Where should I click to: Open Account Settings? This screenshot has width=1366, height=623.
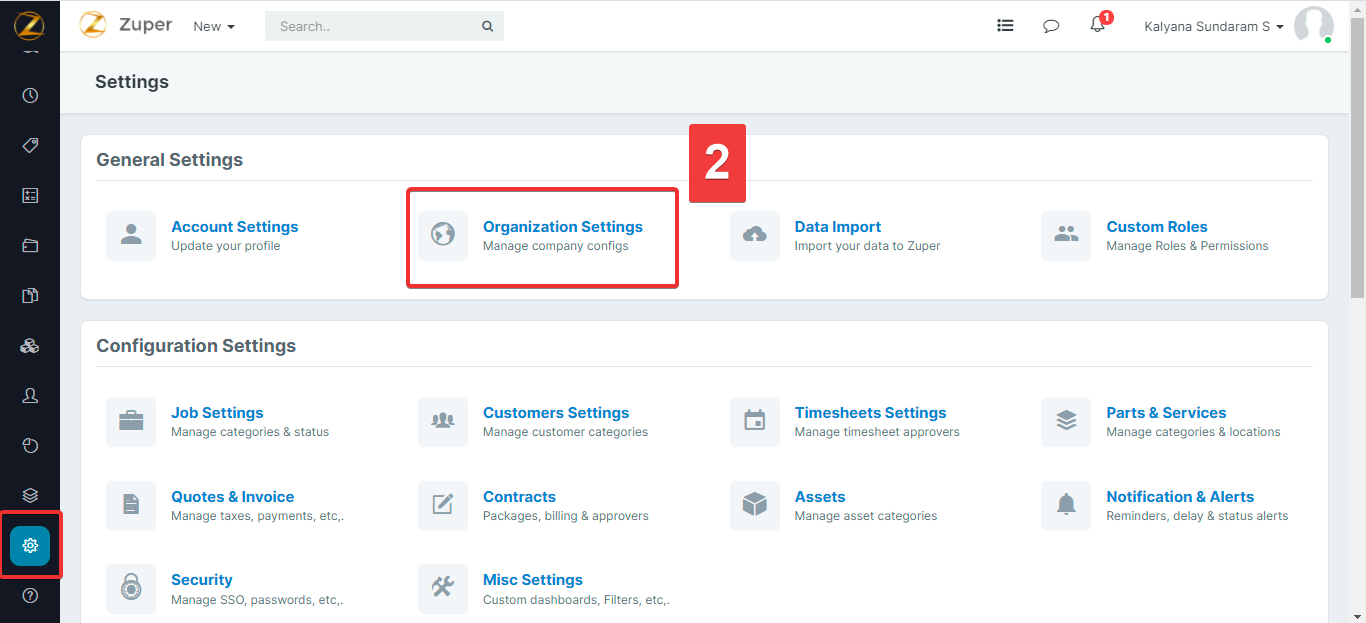pyautogui.click(x=234, y=227)
